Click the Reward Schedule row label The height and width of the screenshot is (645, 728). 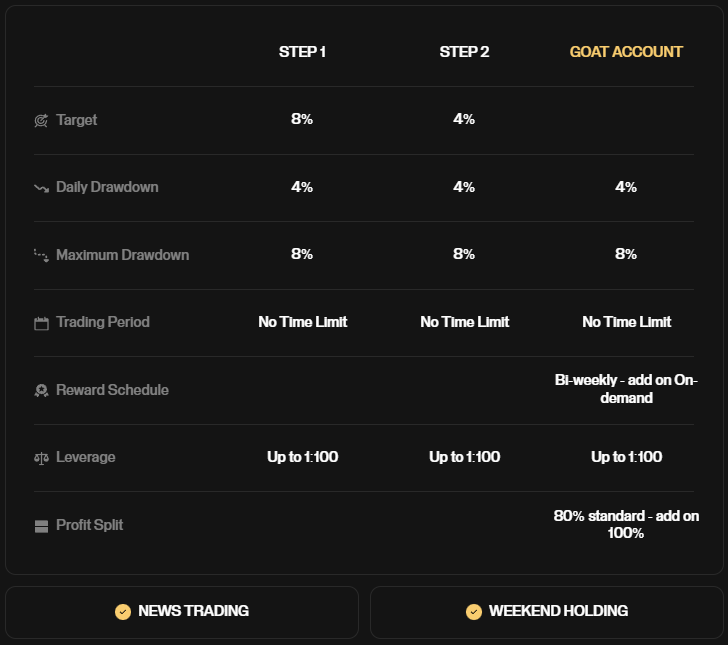[x=112, y=390]
